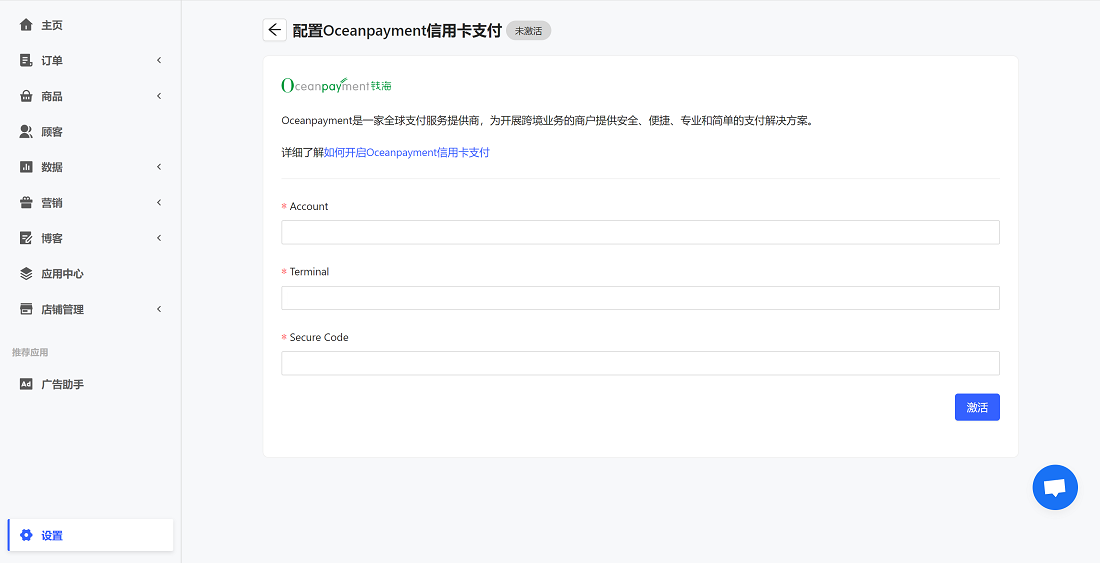Click the customers people icon
The image size is (1100, 563).
[x=26, y=132]
